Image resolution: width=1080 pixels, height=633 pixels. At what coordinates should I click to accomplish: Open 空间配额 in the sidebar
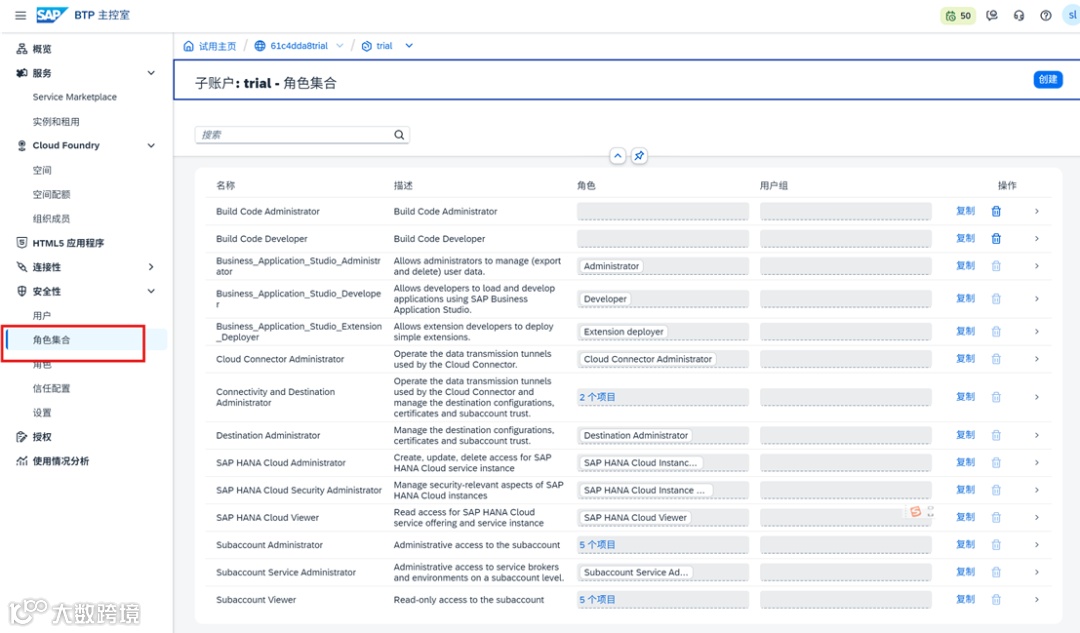(51, 194)
